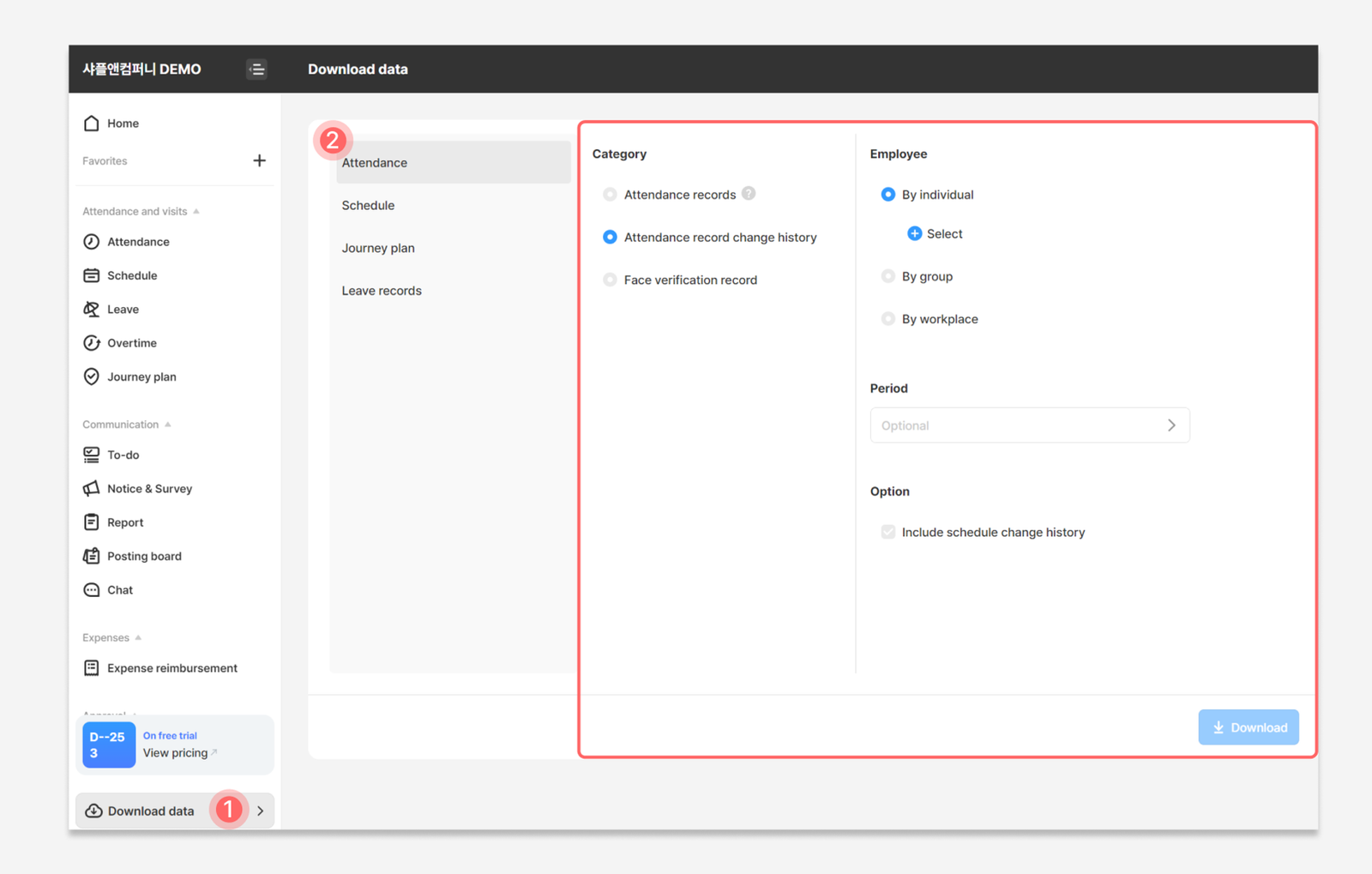The image size is (1372, 874).
Task: Click the help icon beside Attendance records
Action: point(749,194)
